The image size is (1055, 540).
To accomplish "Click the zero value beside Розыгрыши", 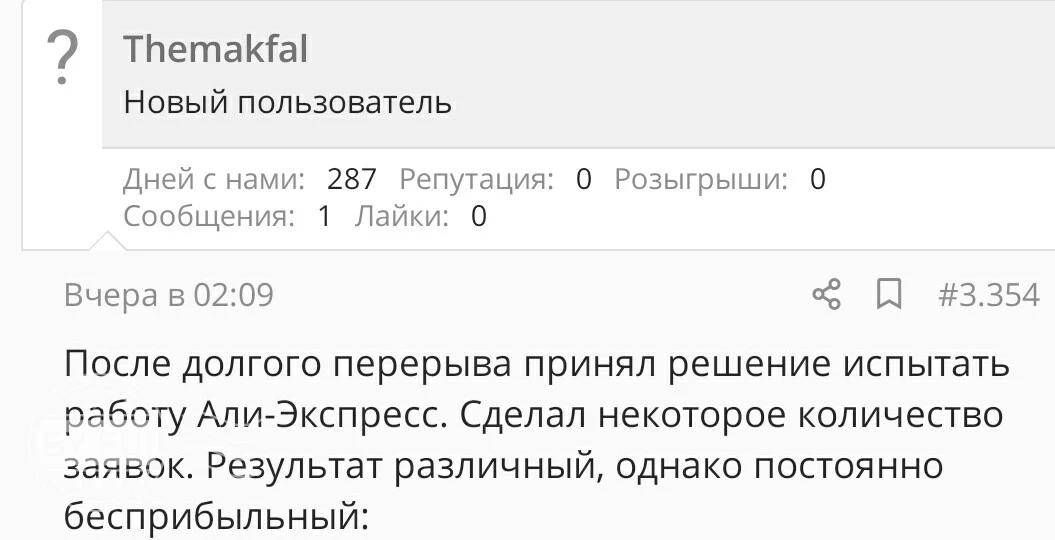I will coord(817,180).
